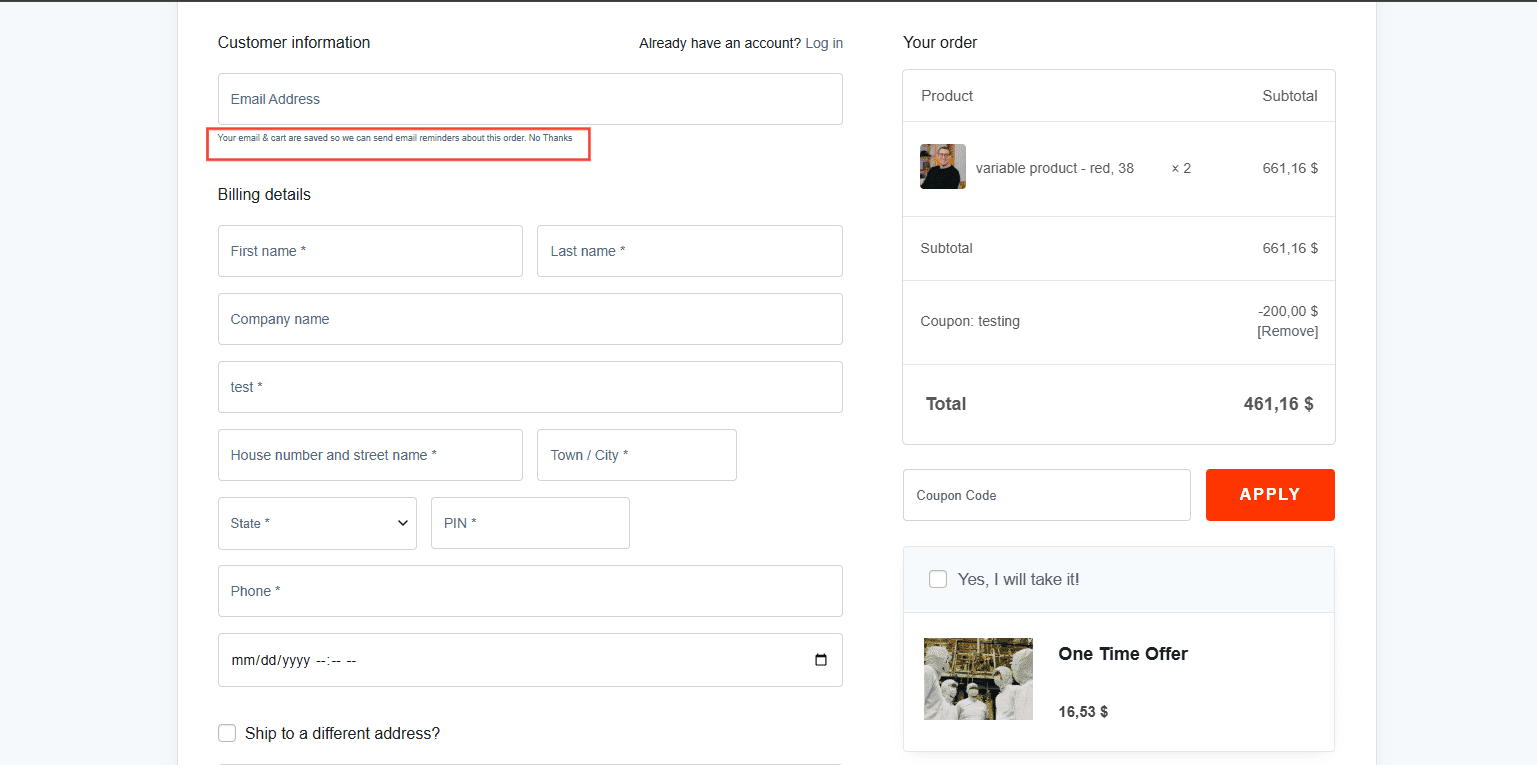
Task: Click the One Time Offer title
Action: pyautogui.click(x=1123, y=654)
